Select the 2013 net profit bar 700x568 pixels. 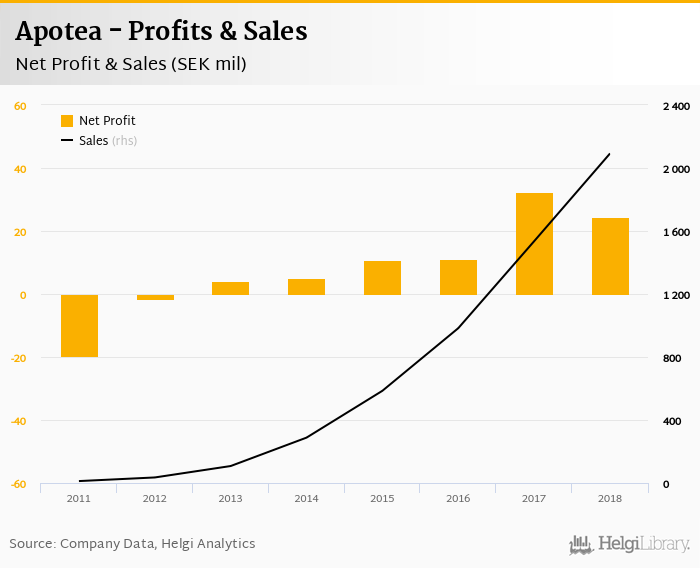(231, 289)
